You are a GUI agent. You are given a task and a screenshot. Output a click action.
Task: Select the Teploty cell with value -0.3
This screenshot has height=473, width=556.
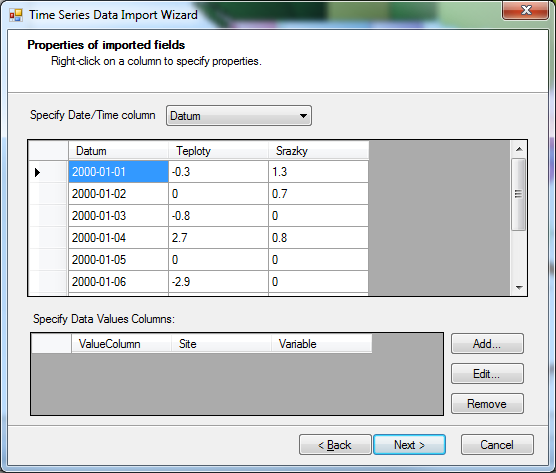218,172
